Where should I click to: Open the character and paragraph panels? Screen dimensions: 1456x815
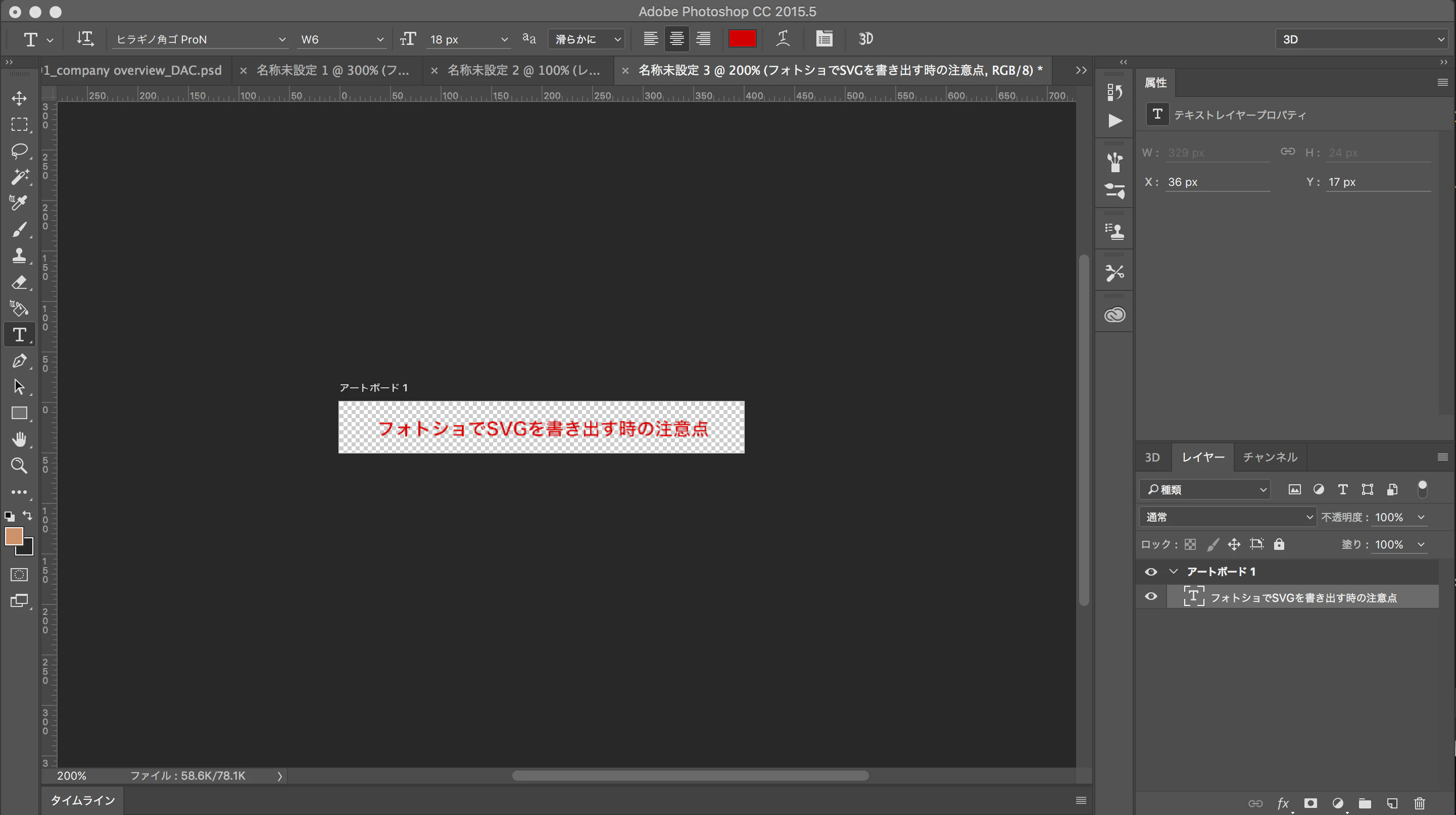[x=824, y=38]
